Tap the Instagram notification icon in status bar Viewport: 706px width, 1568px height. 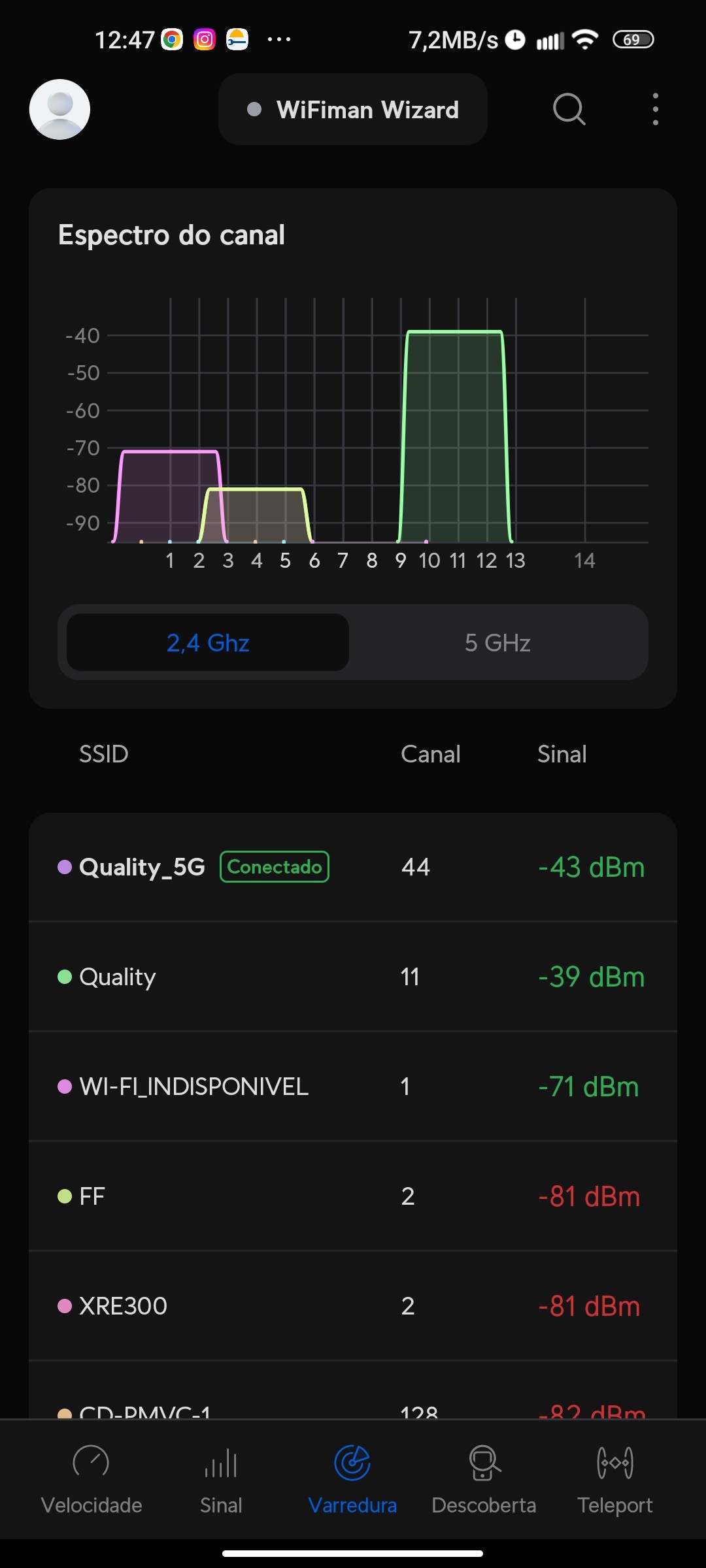click(205, 40)
